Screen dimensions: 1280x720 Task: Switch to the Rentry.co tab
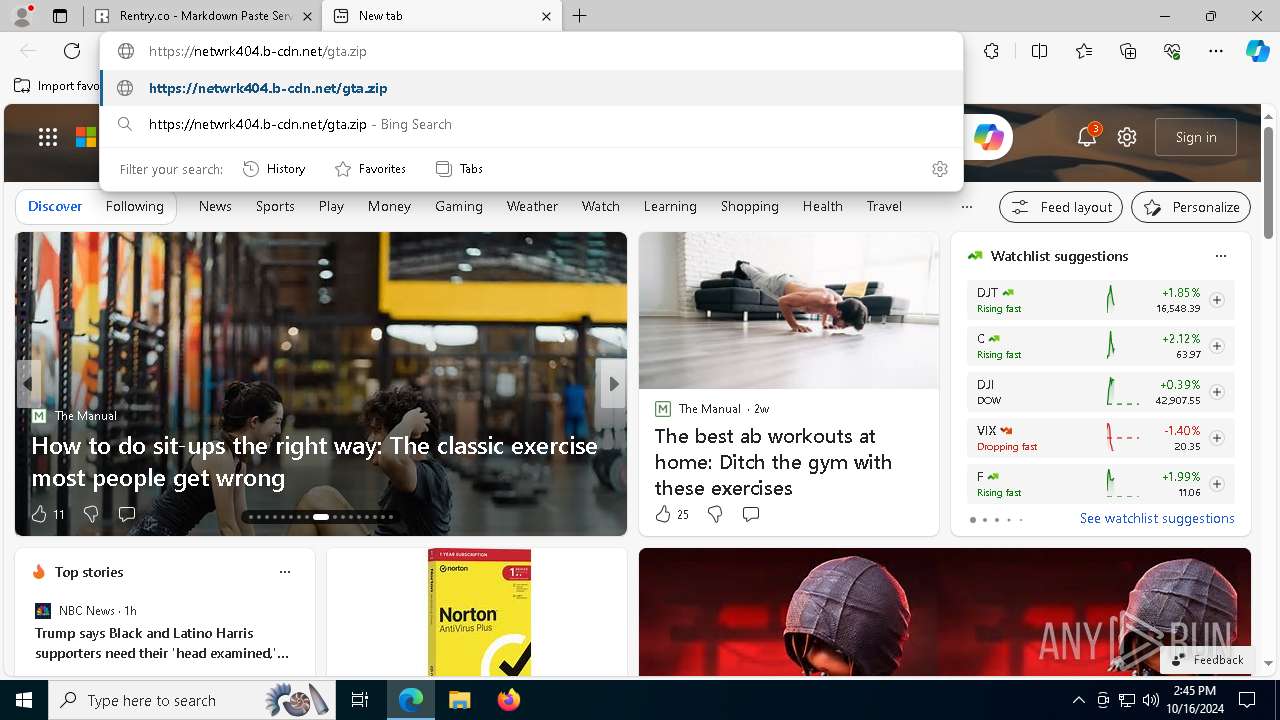point(203,16)
